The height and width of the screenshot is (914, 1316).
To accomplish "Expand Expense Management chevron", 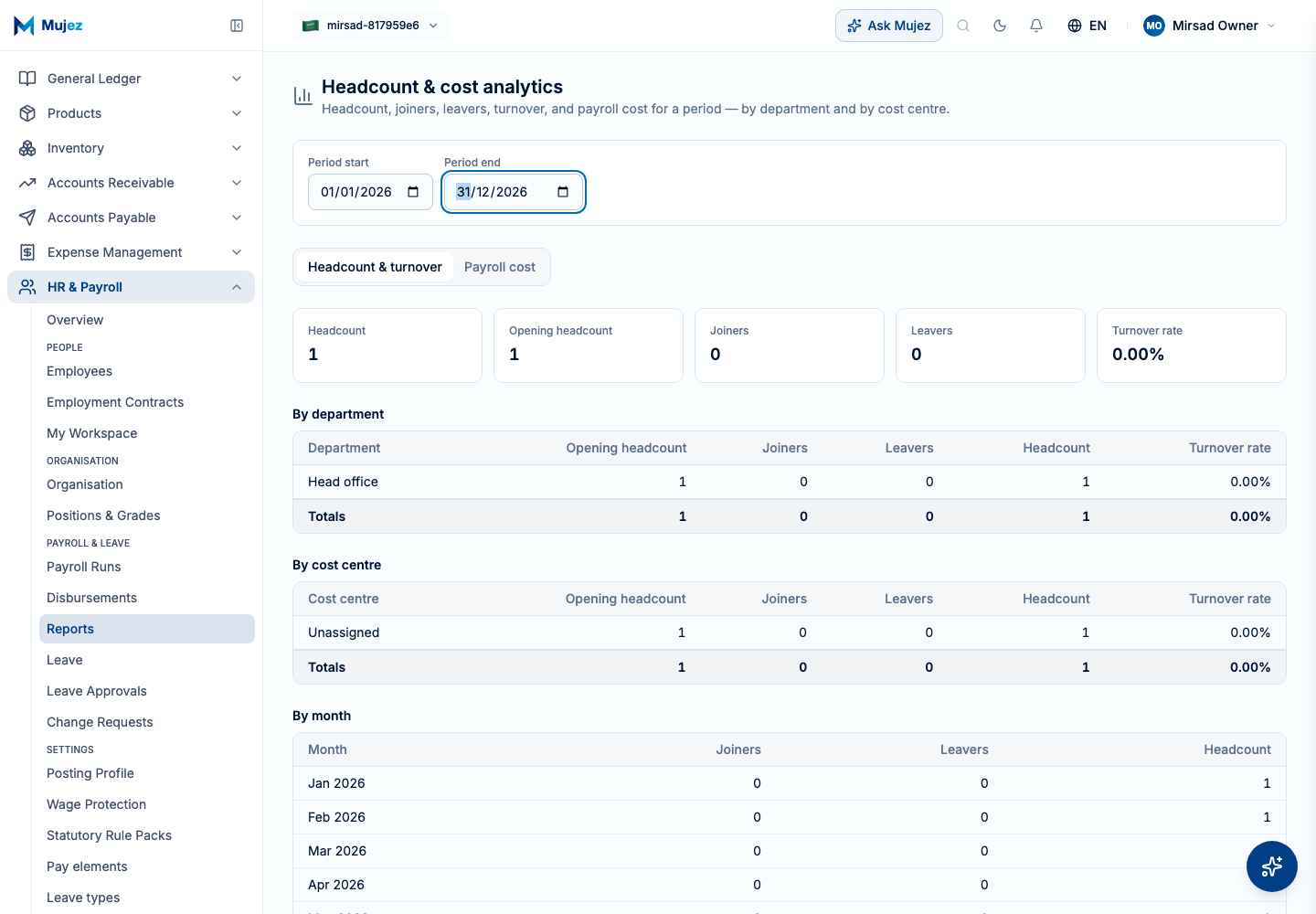I will pos(237,252).
